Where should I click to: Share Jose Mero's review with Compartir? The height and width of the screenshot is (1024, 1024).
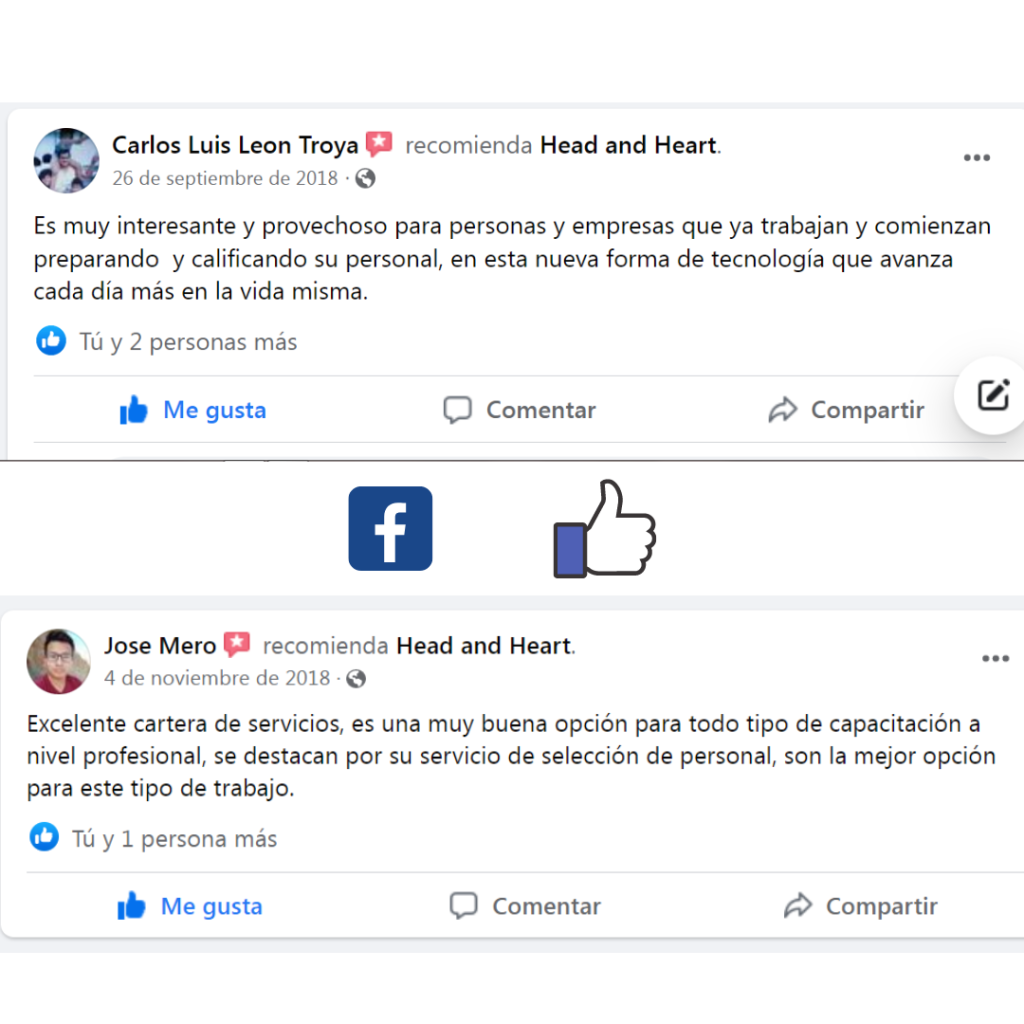pyautogui.click(x=860, y=906)
